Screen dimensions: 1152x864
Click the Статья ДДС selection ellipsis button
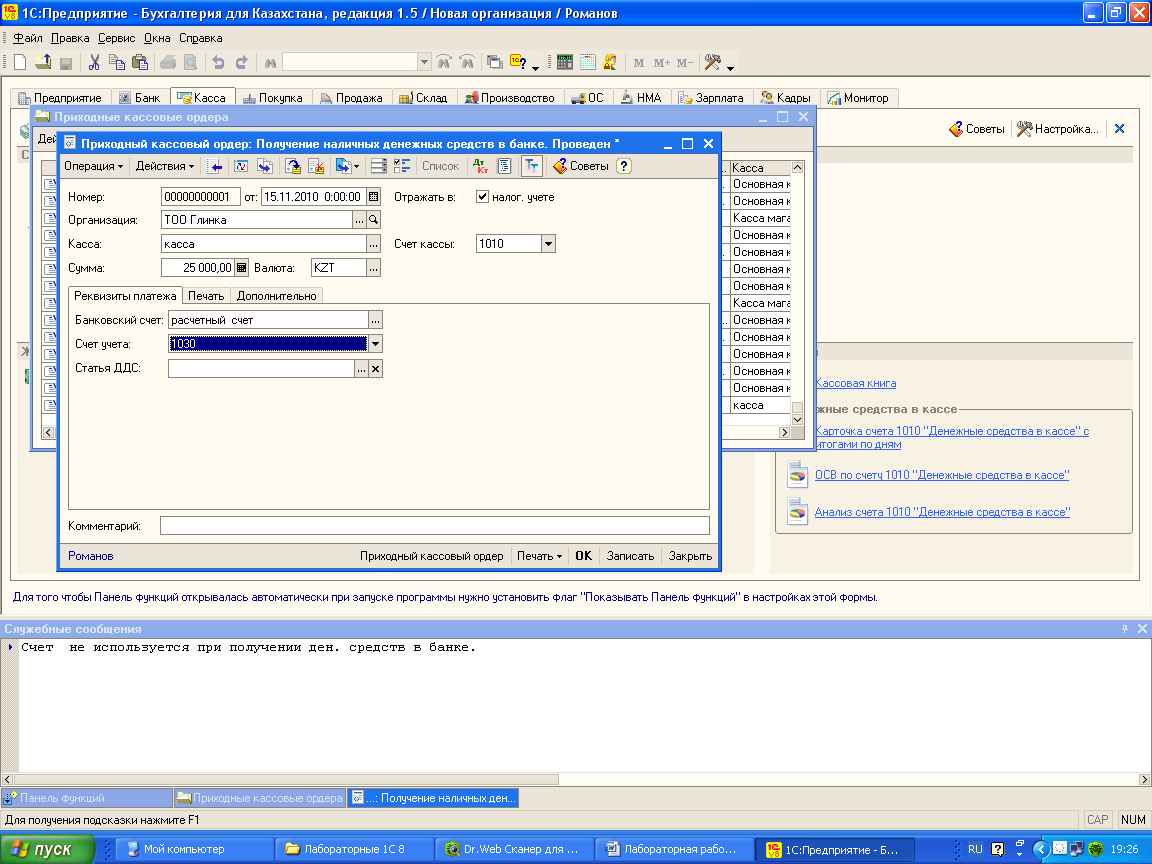tap(361, 369)
